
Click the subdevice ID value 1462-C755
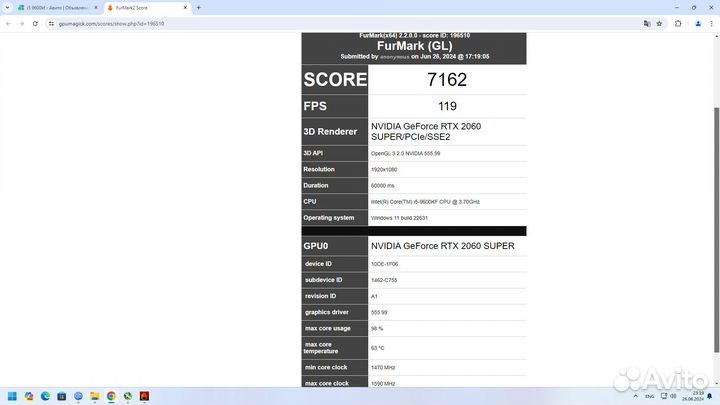pos(384,280)
